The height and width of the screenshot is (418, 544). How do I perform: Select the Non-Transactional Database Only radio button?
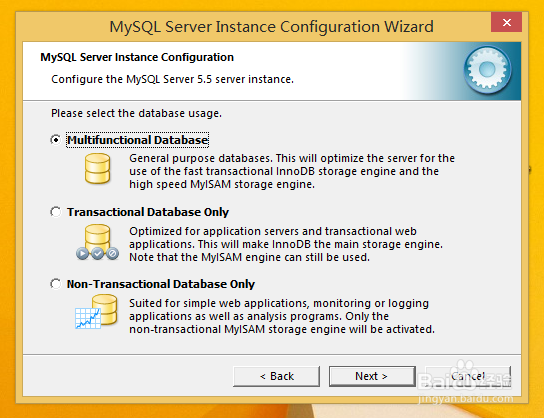click(56, 284)
